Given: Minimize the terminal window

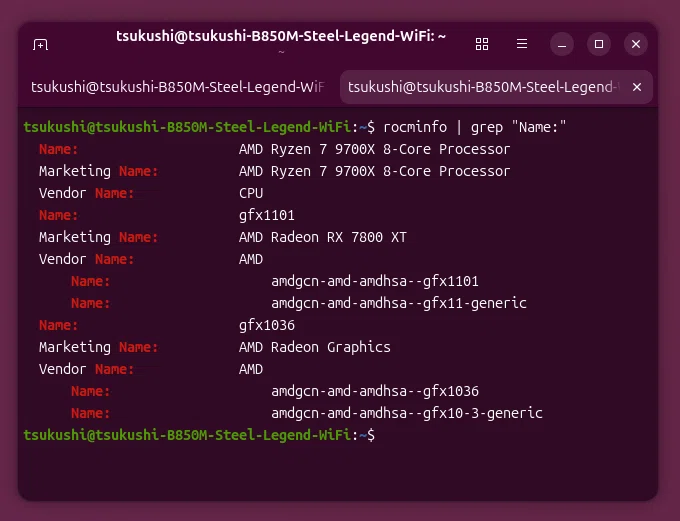Looking at the screenshot, I should (562, 44).
